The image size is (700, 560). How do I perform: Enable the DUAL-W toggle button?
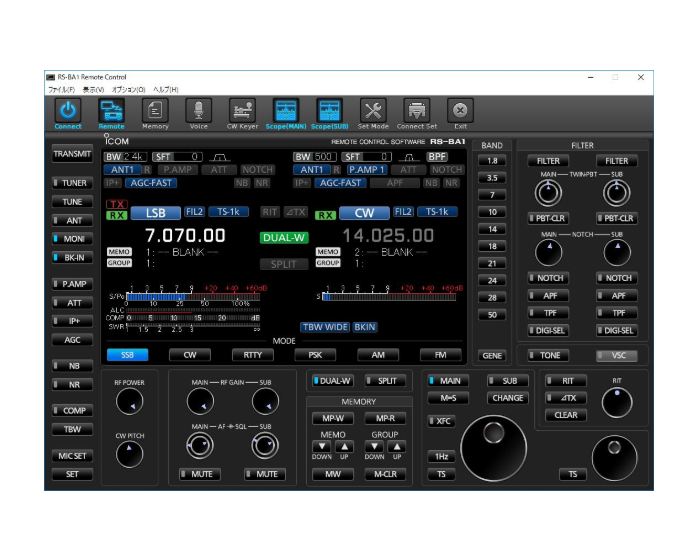333,381
